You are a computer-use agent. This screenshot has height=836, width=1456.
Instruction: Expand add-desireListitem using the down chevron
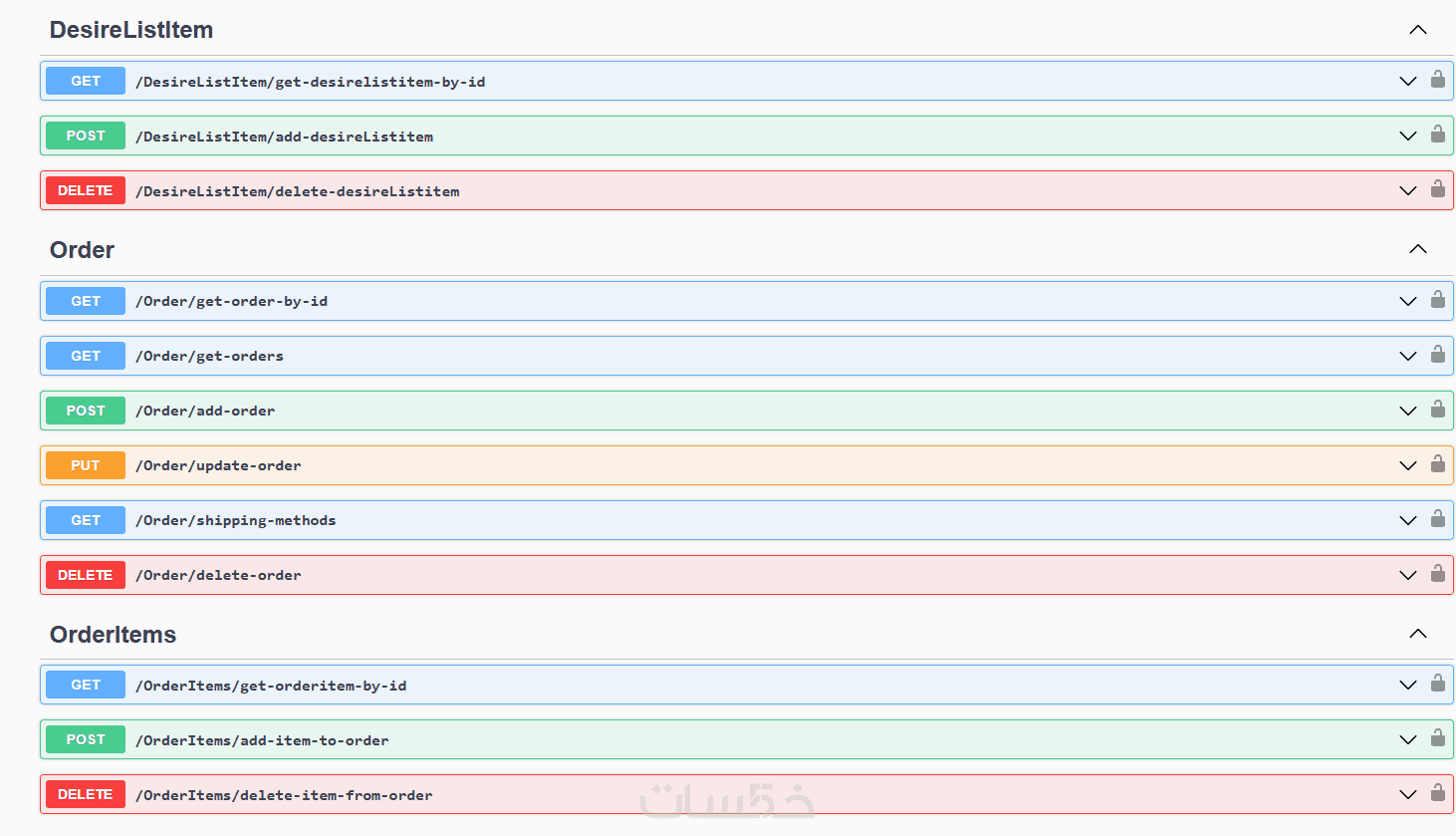[1408, 137]
